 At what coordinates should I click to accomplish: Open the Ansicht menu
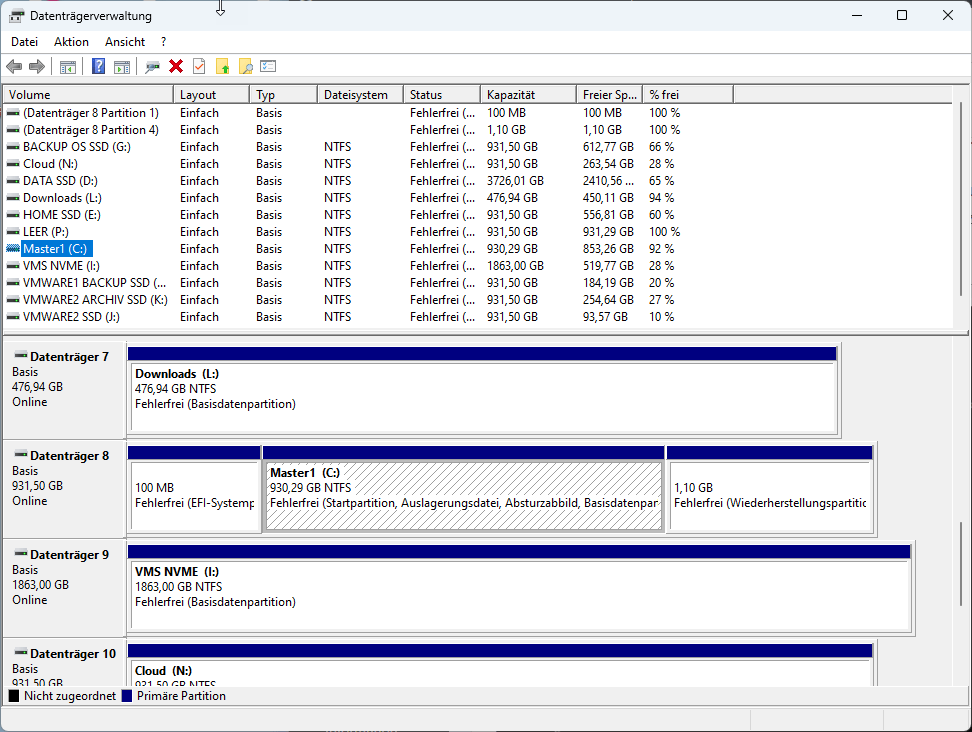(125, 42)
